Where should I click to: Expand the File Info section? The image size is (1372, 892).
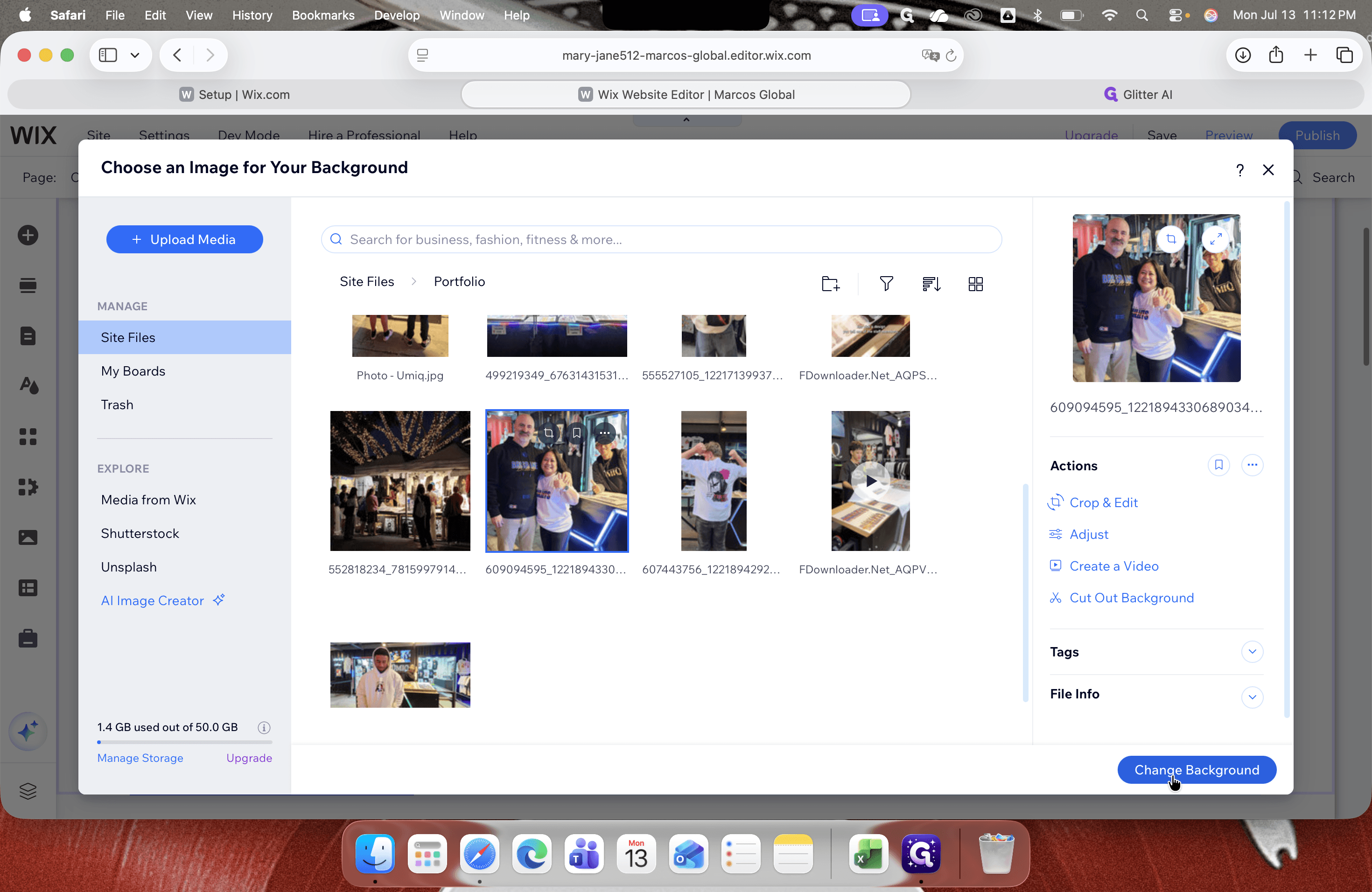click(x=1252, y=697)
